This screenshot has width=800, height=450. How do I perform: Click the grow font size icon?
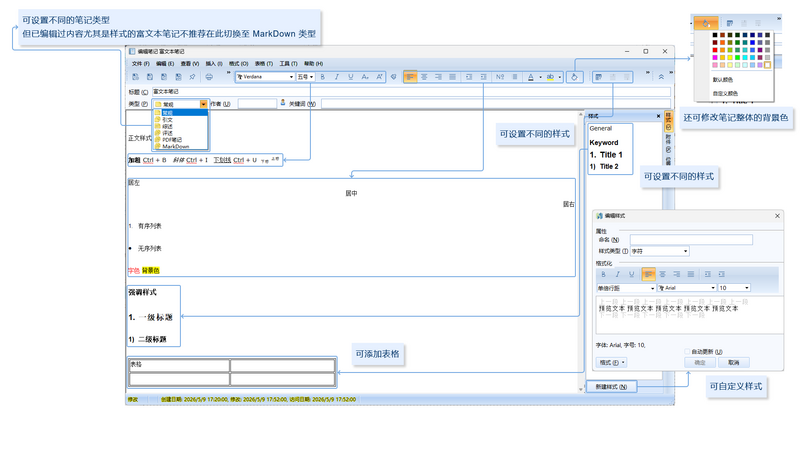tap(379, 77)
